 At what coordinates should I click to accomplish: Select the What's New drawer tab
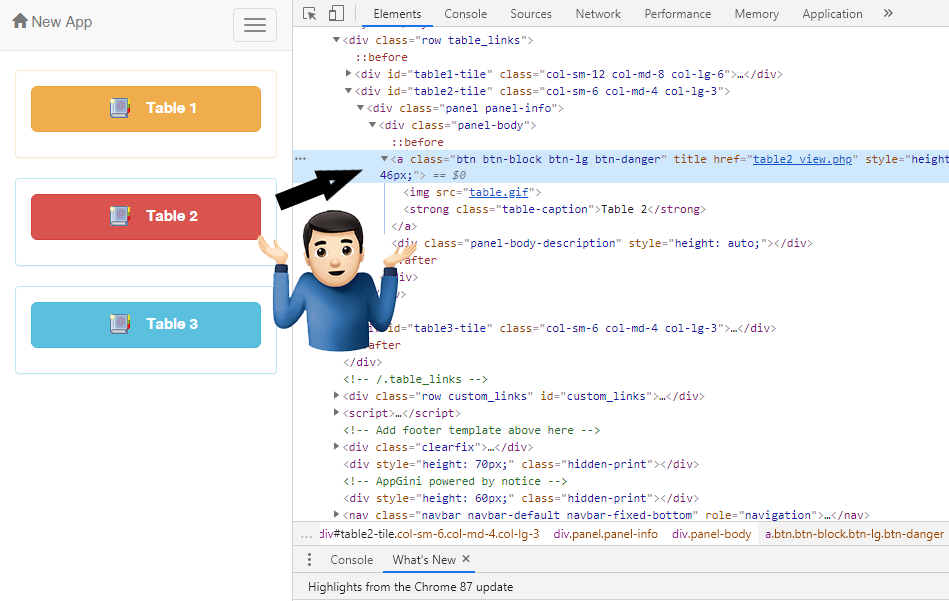pyautogui.click(x=424, y=560)
